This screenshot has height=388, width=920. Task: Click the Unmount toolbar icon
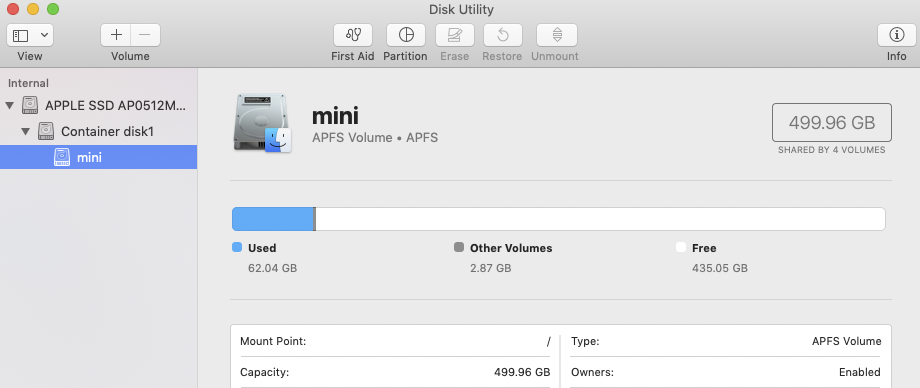click(x=557, y=35)
